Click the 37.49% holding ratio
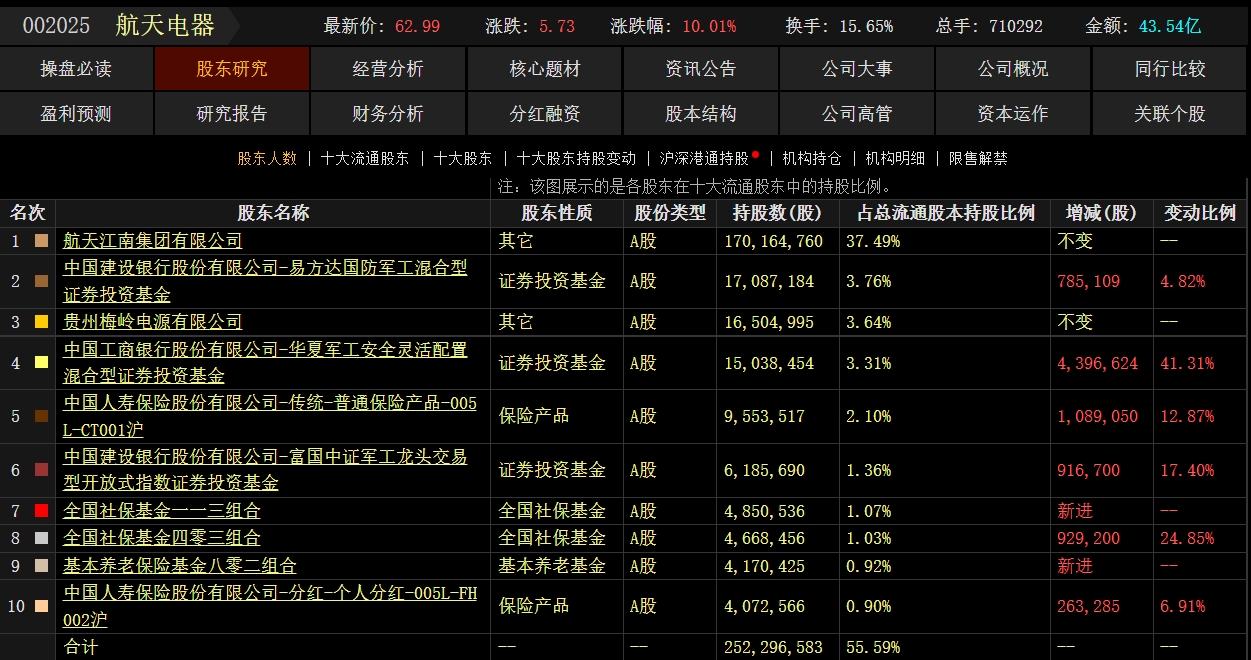Viewport: 1251px width, 660px height. (x=873, y=241)
